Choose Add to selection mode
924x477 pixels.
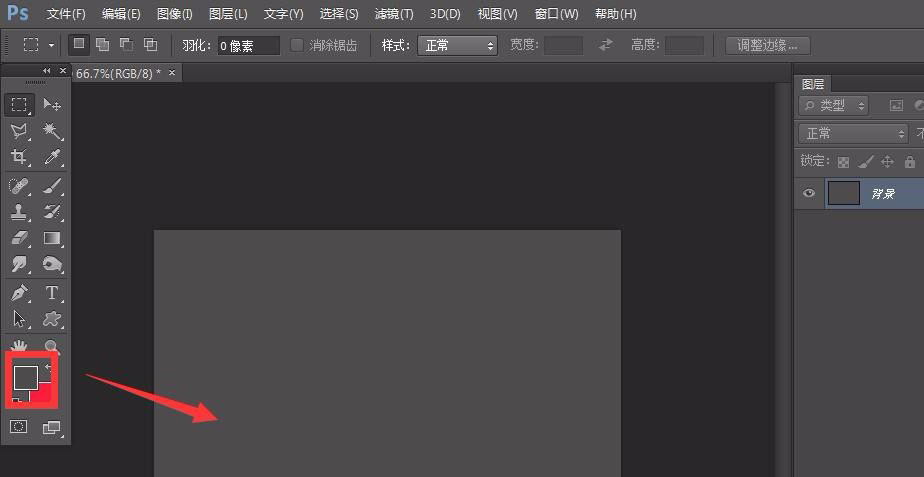click(x=103, y=44)
